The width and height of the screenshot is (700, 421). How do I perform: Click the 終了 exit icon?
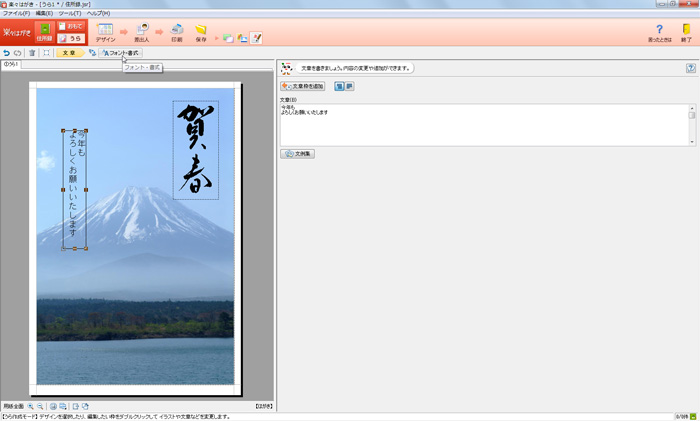click(686, 32)
